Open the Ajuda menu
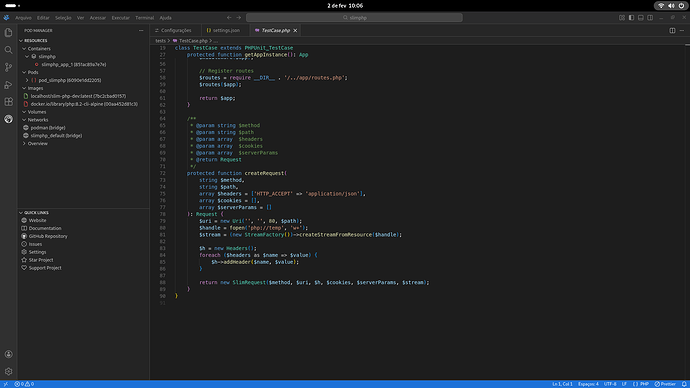This screenshot has height=388, width=690. (165, 18)
